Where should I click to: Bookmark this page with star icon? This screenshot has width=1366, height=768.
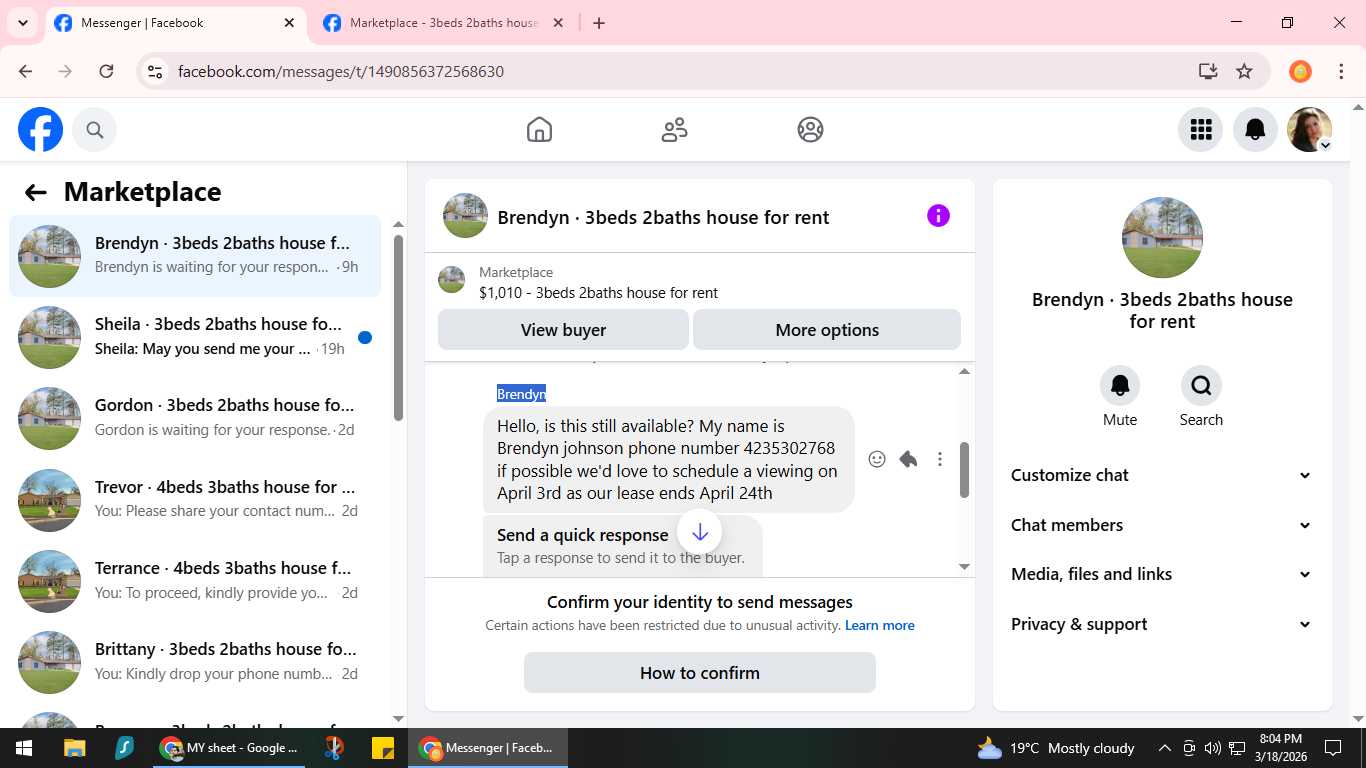click(1244, 72)
